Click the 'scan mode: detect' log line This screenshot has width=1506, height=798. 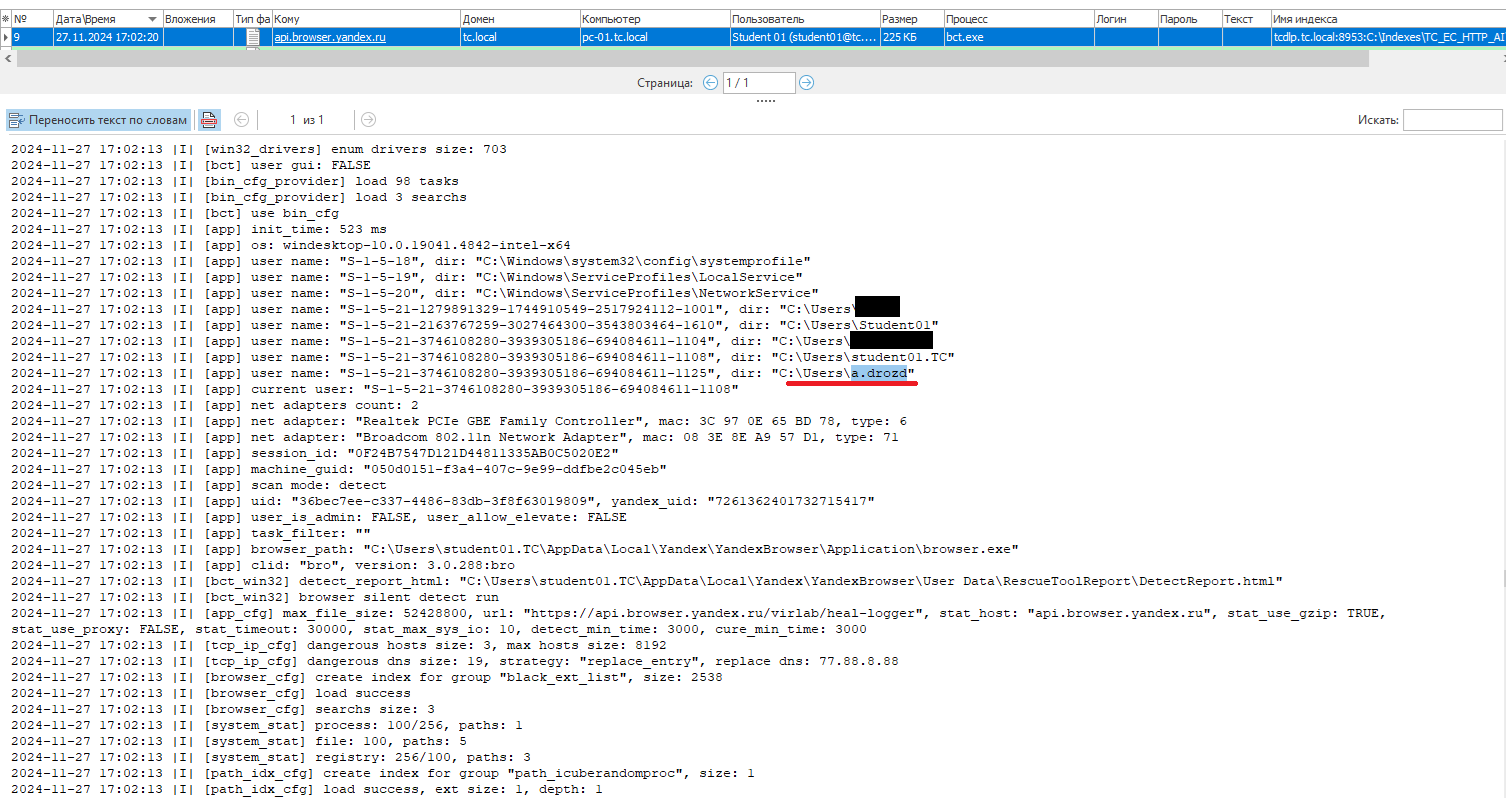click(199, 485)
